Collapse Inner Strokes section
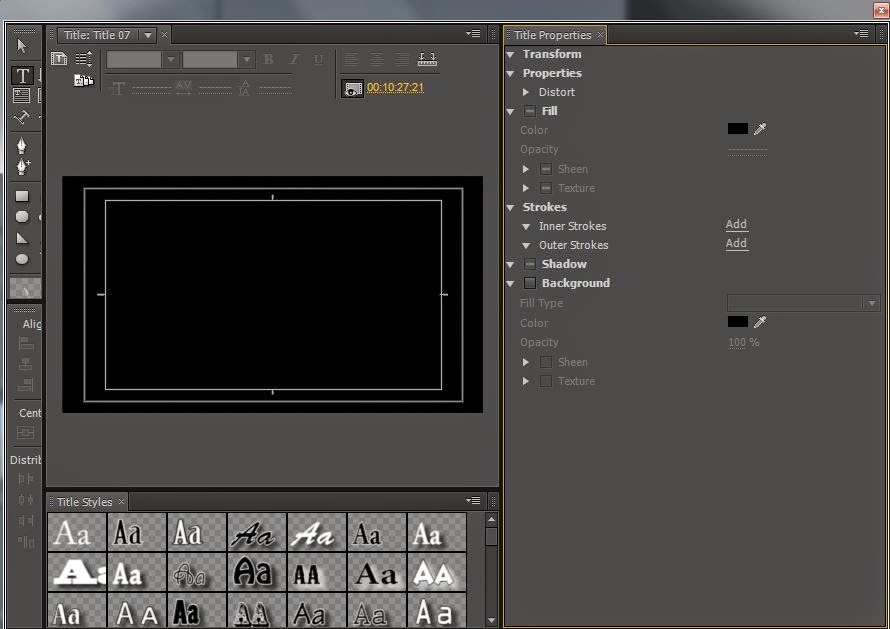Viewport: 890px width, 629px height. point(526,227)
